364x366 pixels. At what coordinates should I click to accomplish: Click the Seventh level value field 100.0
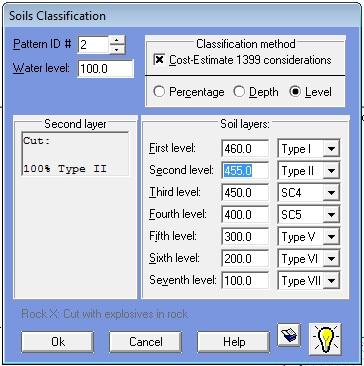coord(245,281)
